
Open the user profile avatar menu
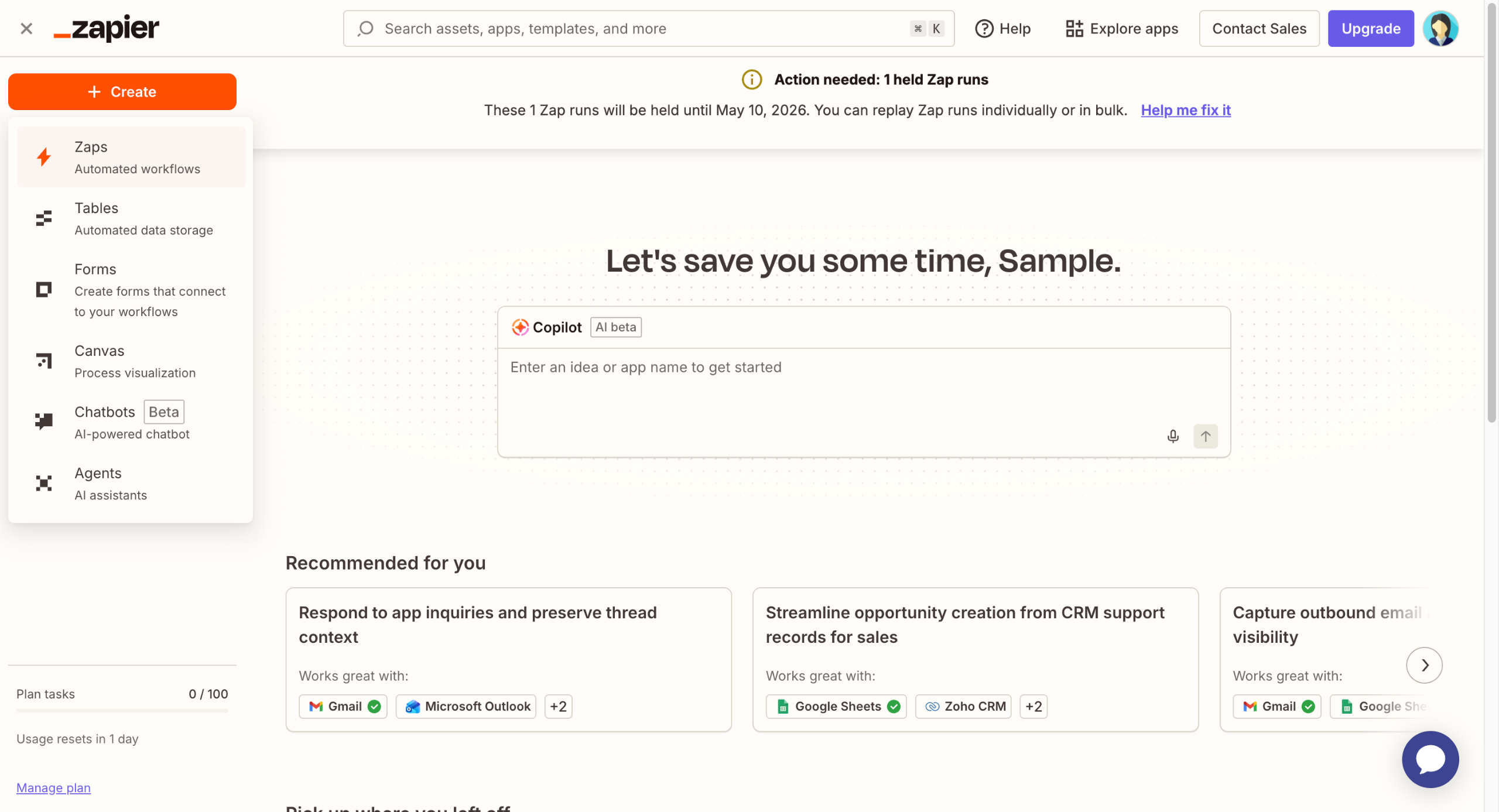(1440, 28)
